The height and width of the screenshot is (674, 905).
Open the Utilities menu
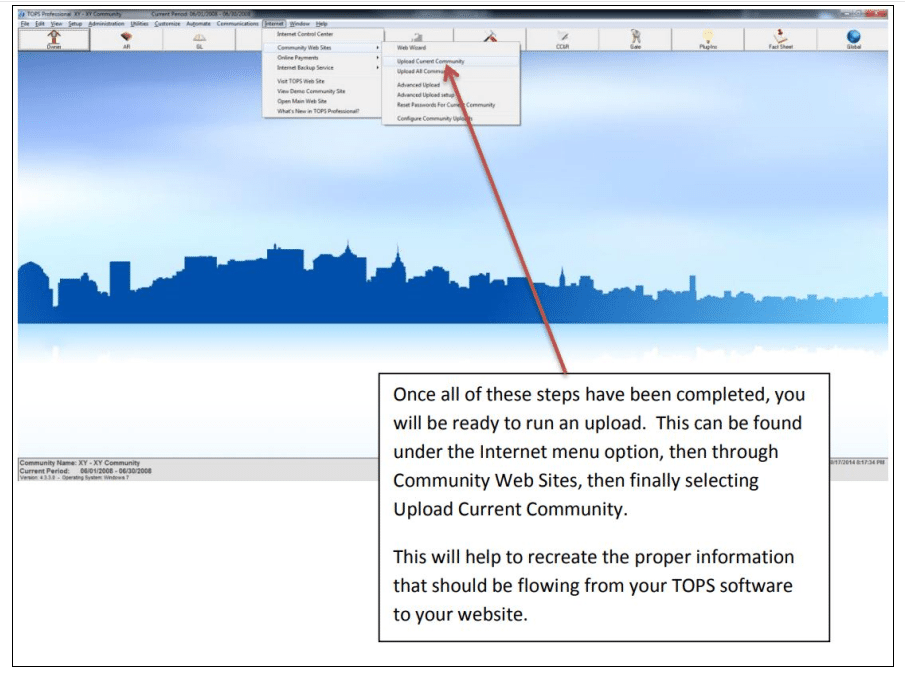(139, 24)
